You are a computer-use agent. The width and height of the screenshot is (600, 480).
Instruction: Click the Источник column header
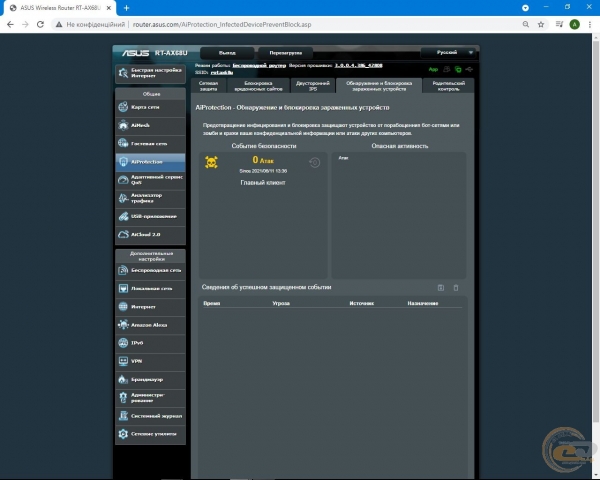click(x=362, y=303)
